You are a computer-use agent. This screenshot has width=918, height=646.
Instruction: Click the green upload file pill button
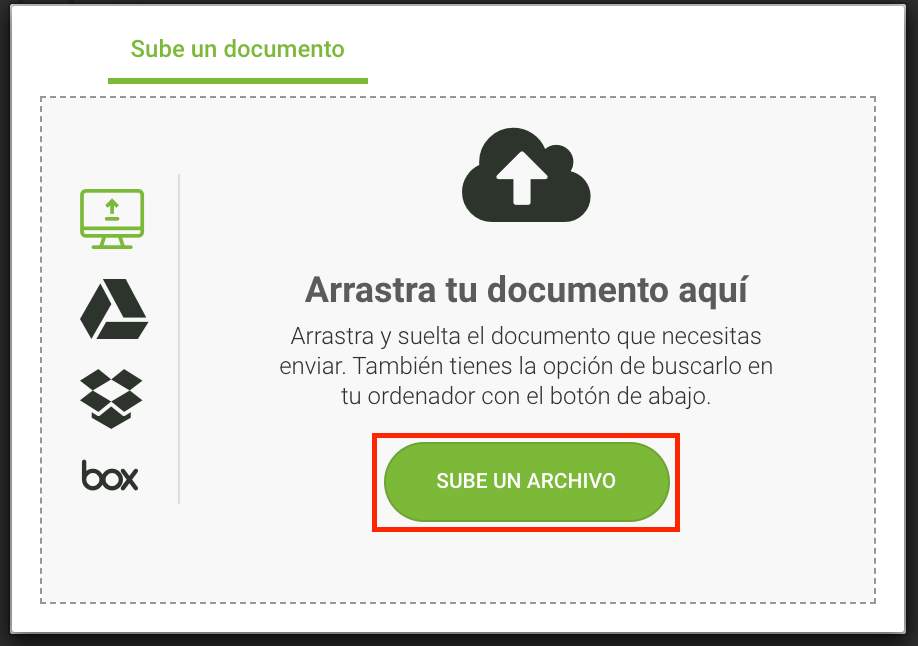click(526, 481)
